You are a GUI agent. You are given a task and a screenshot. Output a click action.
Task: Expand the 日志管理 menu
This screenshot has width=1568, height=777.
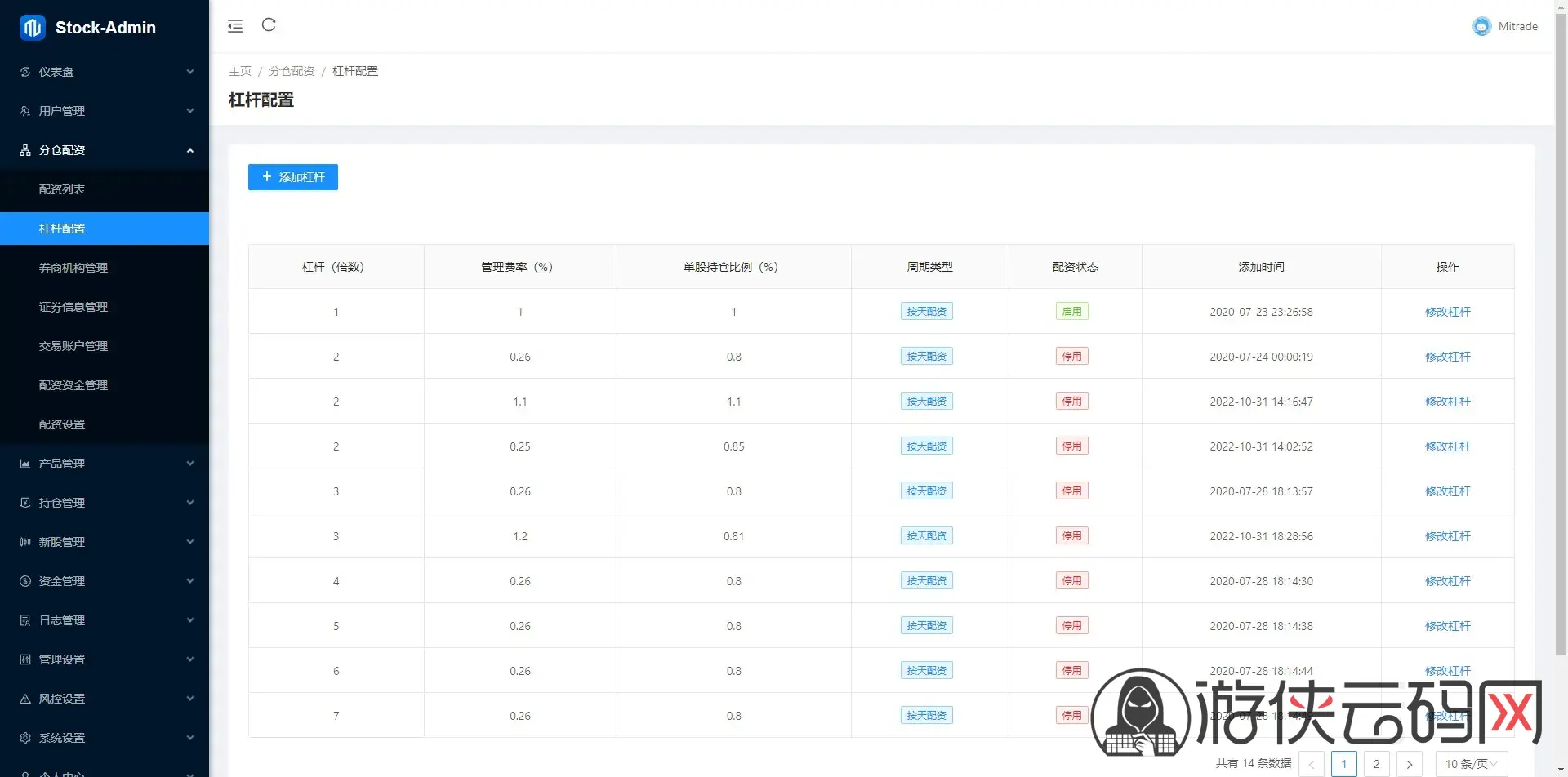pos(105,620)
